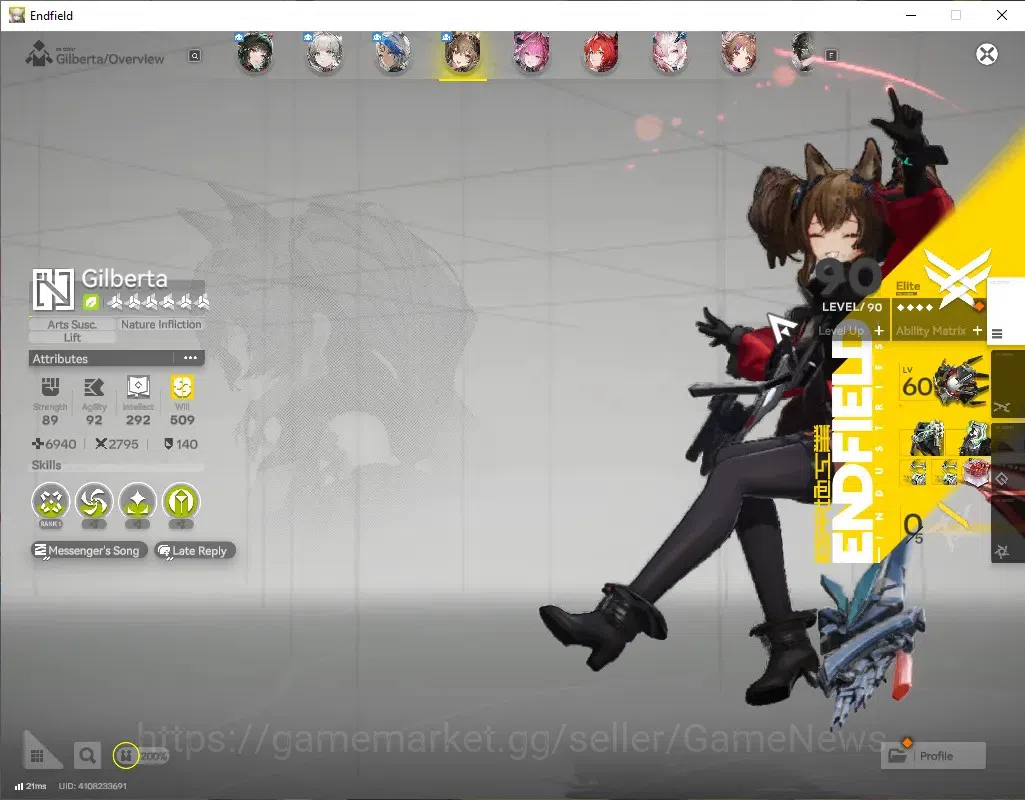
Task: Select the brown-haired operator with blue bow
Action: [x=739, y=54]
